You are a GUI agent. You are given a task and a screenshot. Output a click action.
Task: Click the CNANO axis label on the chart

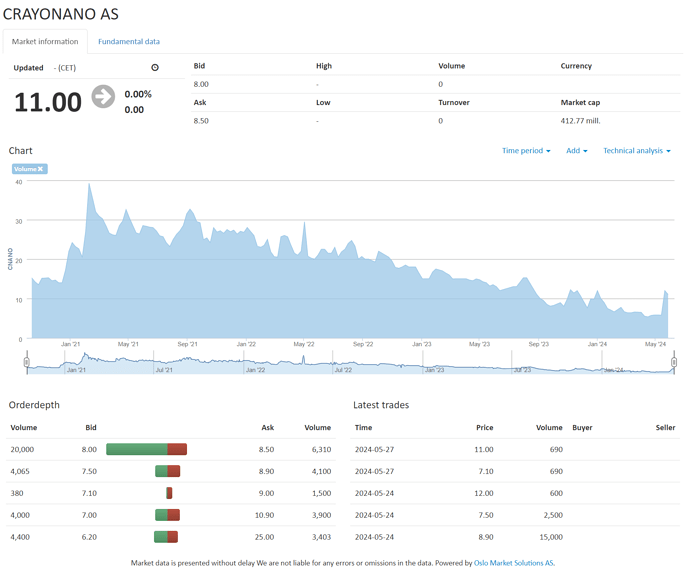(x=10, y=259)
